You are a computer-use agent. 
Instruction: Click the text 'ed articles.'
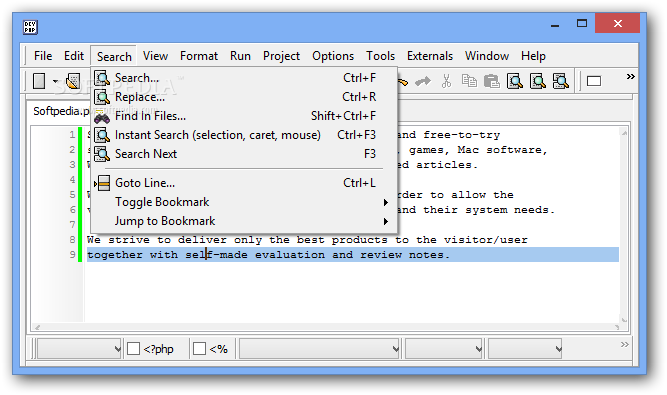438,165
